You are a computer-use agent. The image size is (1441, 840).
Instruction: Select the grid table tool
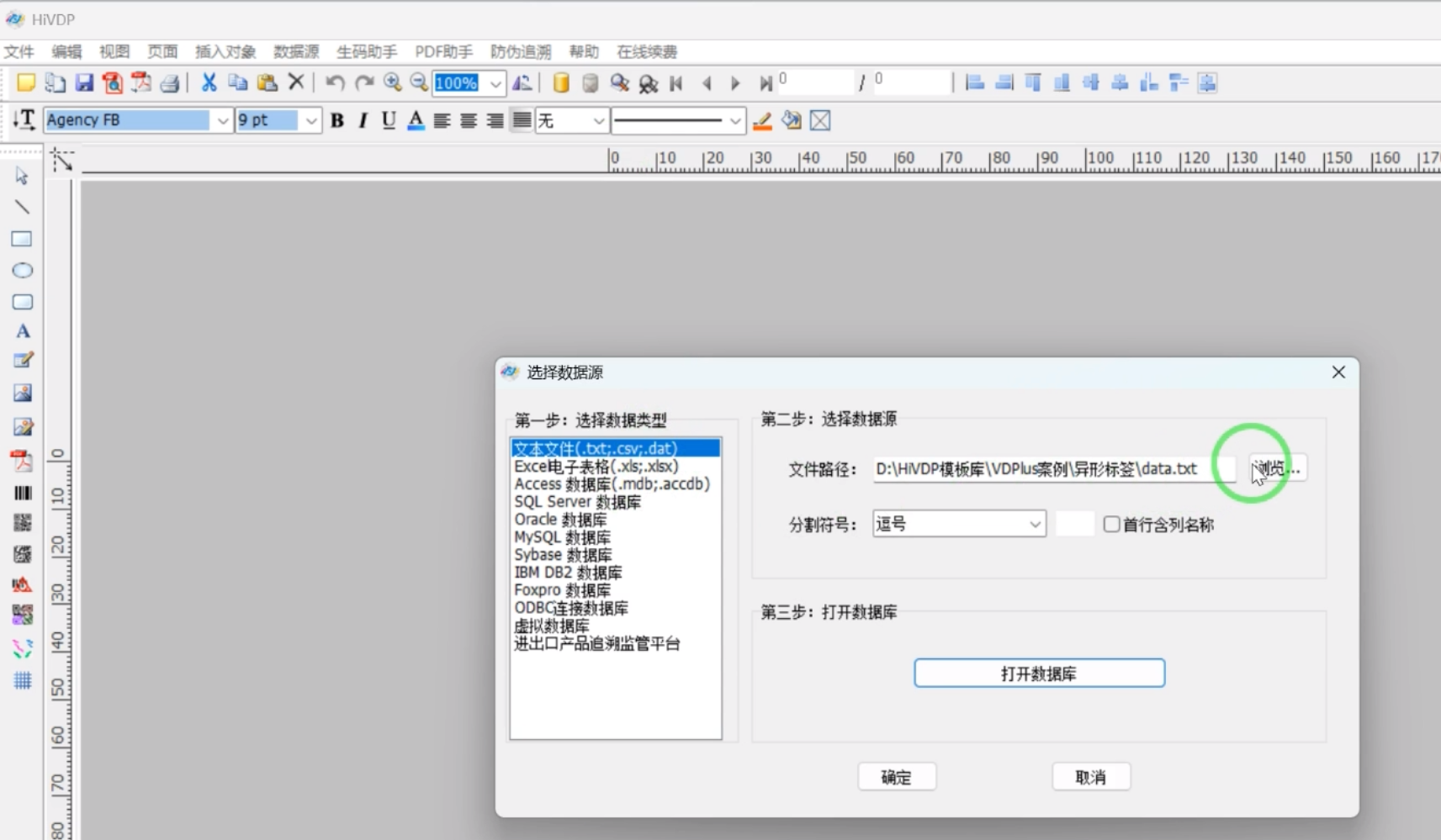click(x=23, y=680)
